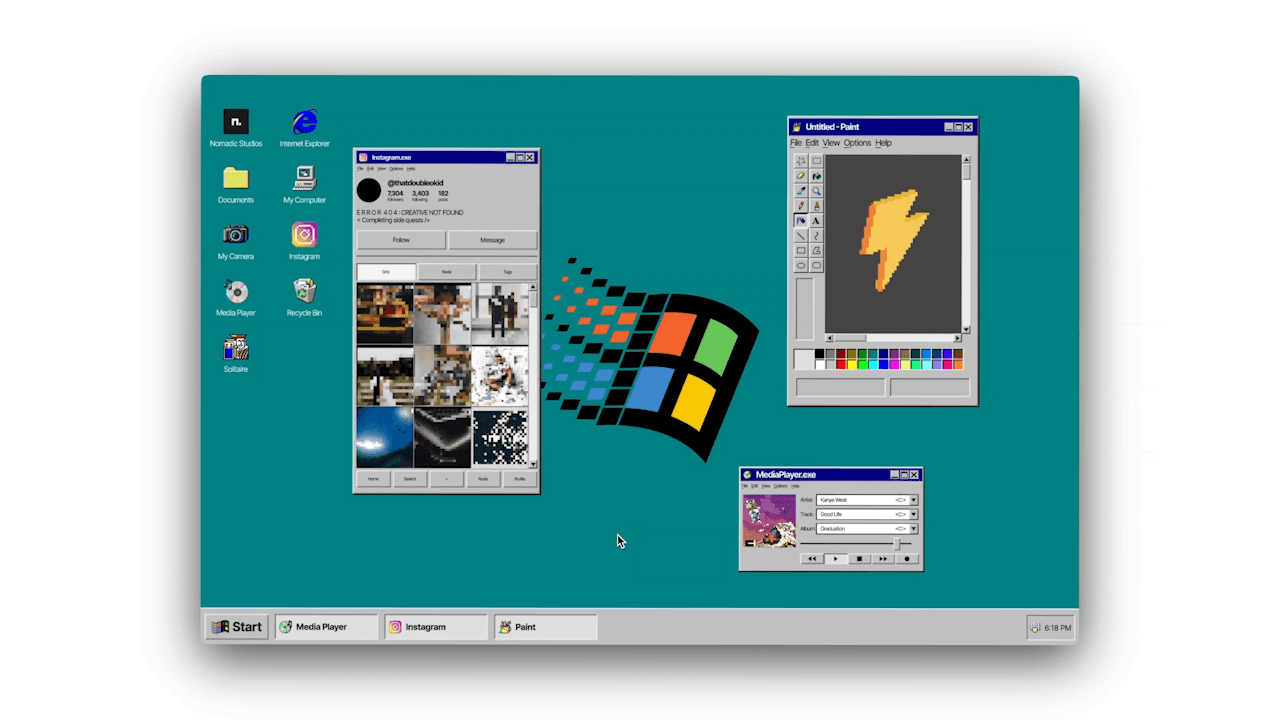The image size is (1280, 720).
Task: Click the Home button in Instagram's bottom bar
Action: (x=373, y=479)
